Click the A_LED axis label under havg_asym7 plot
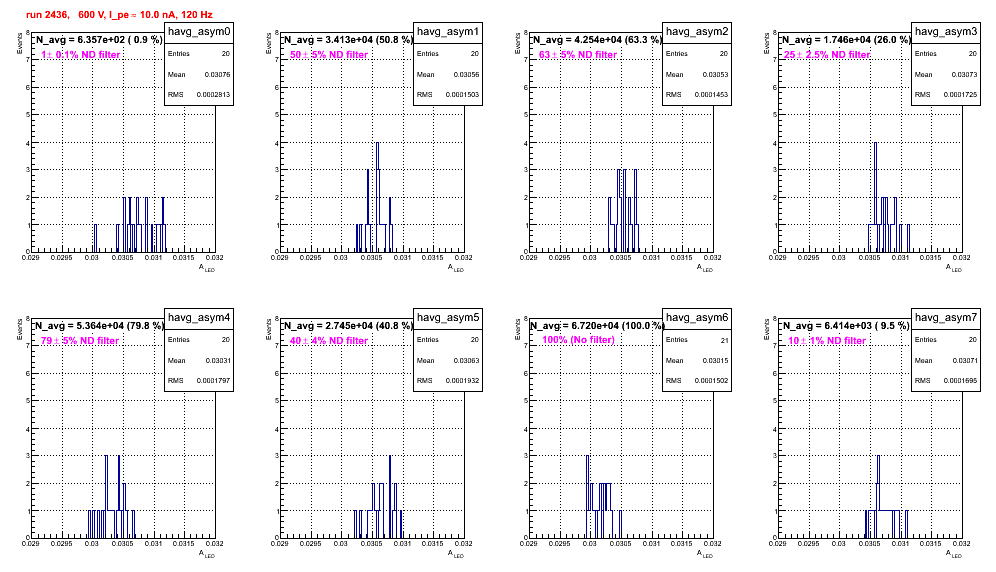 click(954, 554)
